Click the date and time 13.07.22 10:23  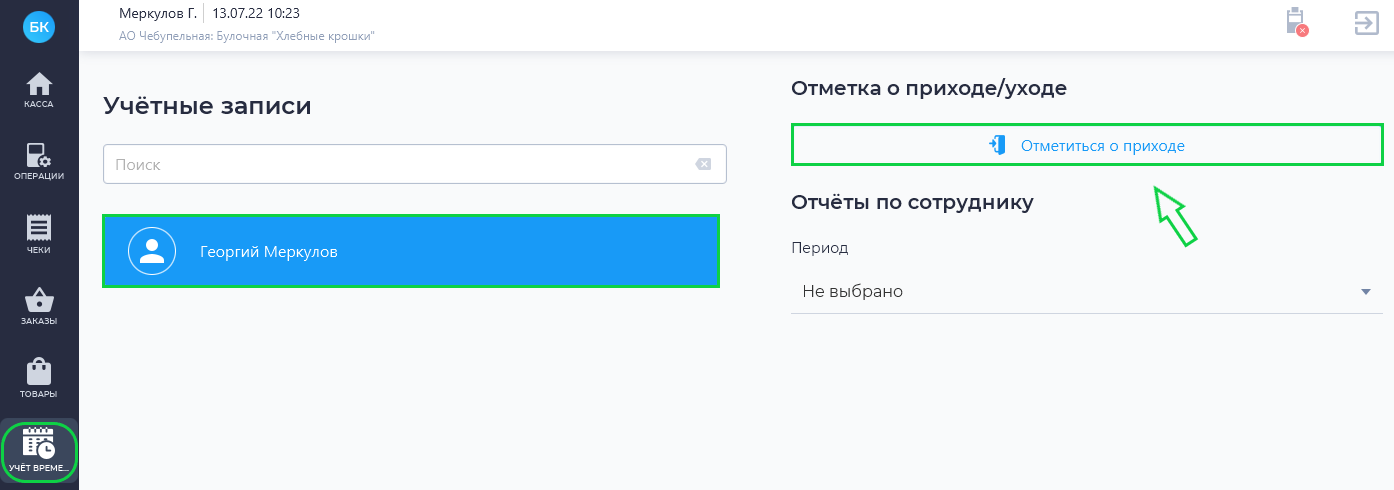pyautogui.click(x=256, y=14)
